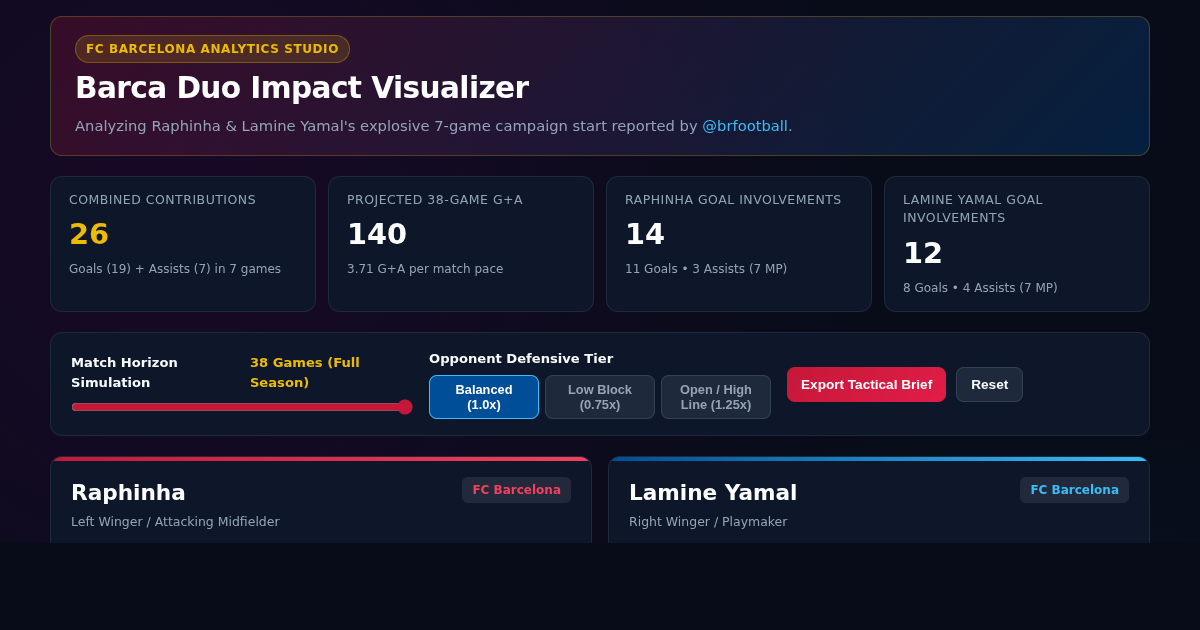This screenshot has height=630, width=1200.
Task: Click '11 Goals • 3 Assists (7 MP)' text
Action: tap(706, 269)
